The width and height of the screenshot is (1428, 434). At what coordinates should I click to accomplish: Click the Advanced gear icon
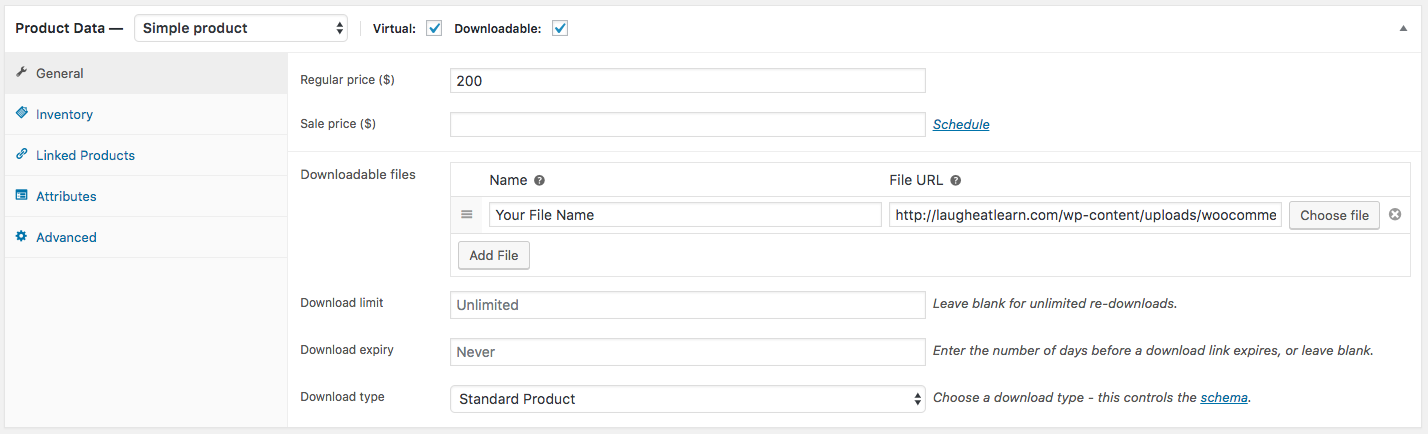(21, 237)
